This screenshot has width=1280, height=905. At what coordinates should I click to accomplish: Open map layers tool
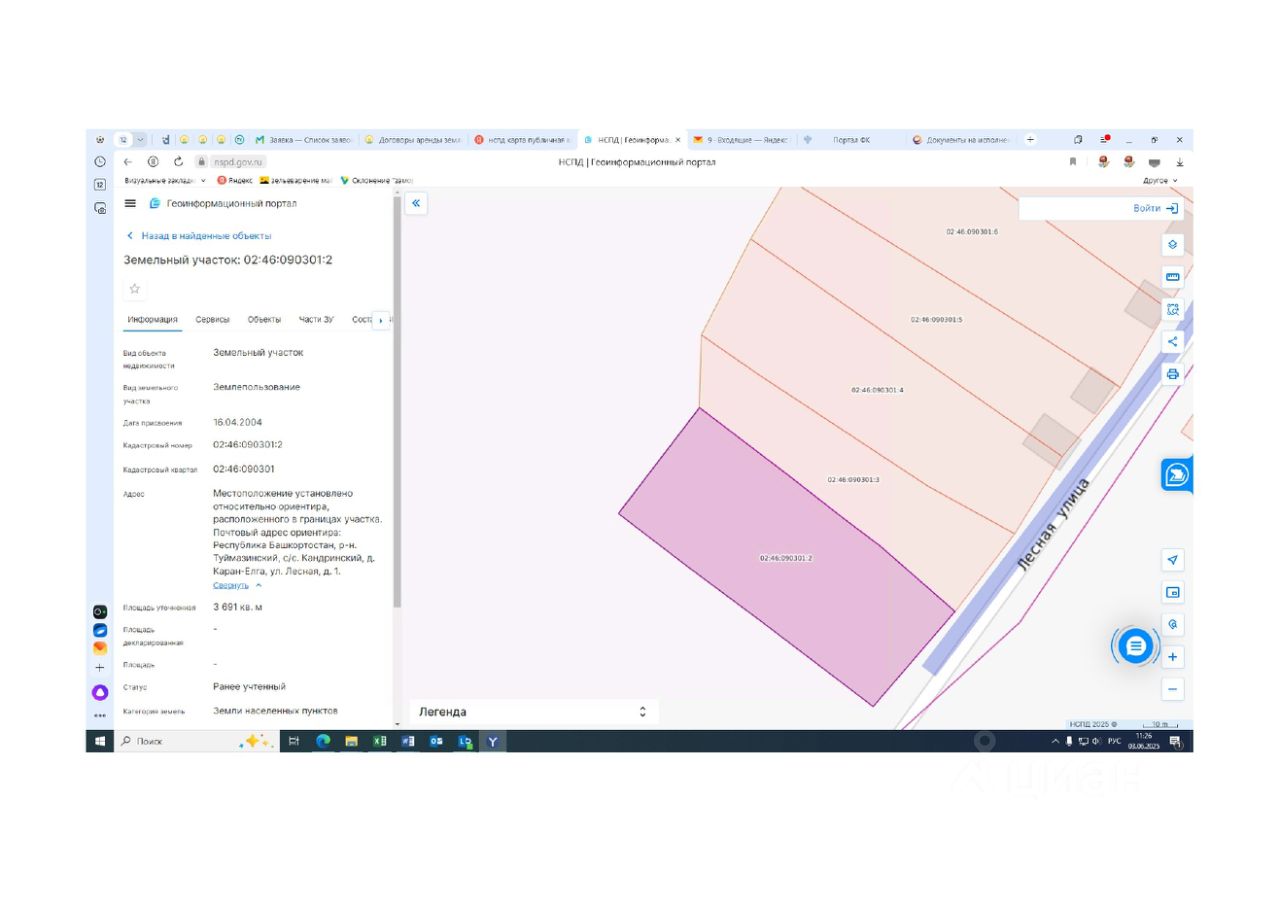tap(1173, 244)
